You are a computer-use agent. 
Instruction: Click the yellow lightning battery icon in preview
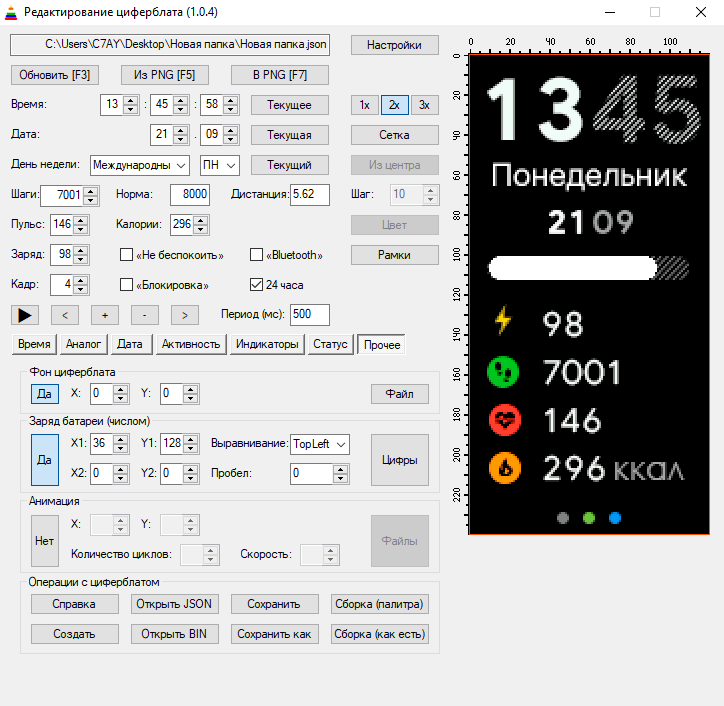tap(503, 320)
